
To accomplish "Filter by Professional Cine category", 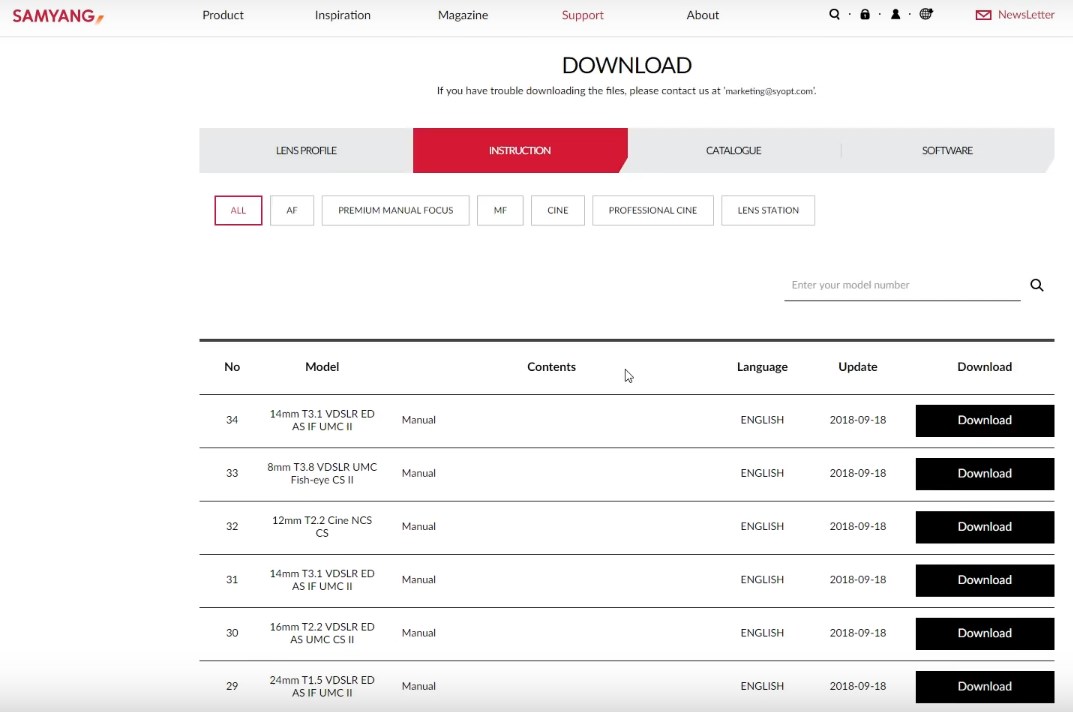I will [x=652, y=210].
